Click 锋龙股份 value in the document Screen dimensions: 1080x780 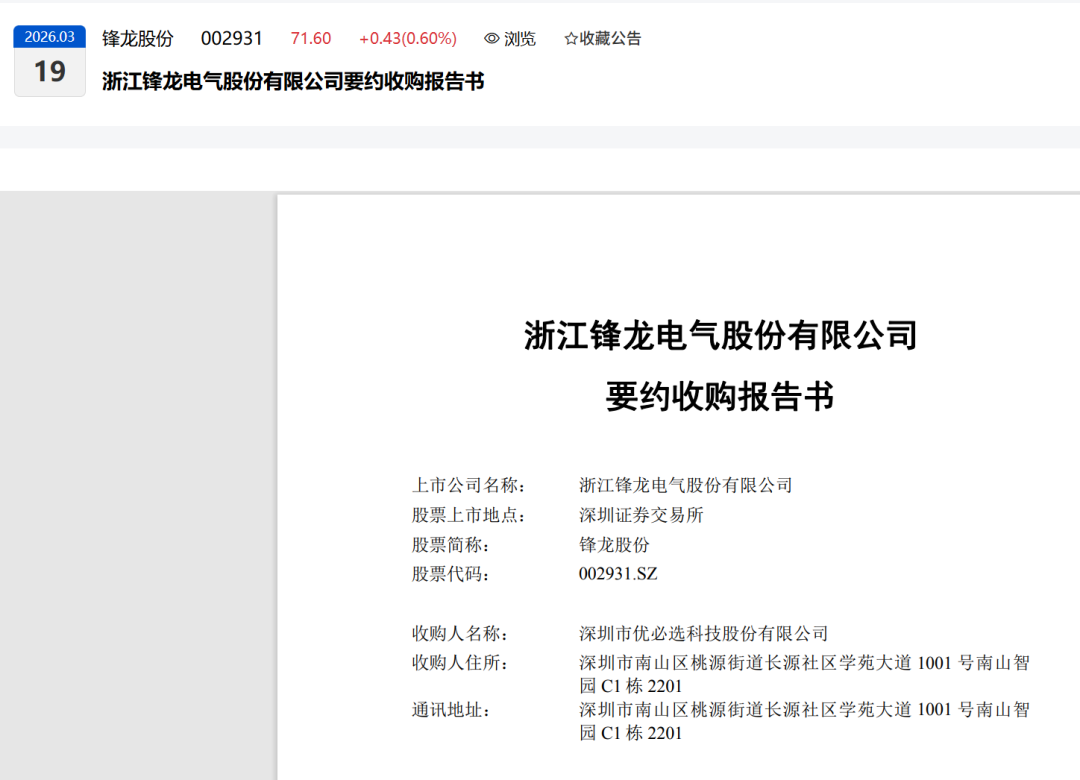[614, 544]
